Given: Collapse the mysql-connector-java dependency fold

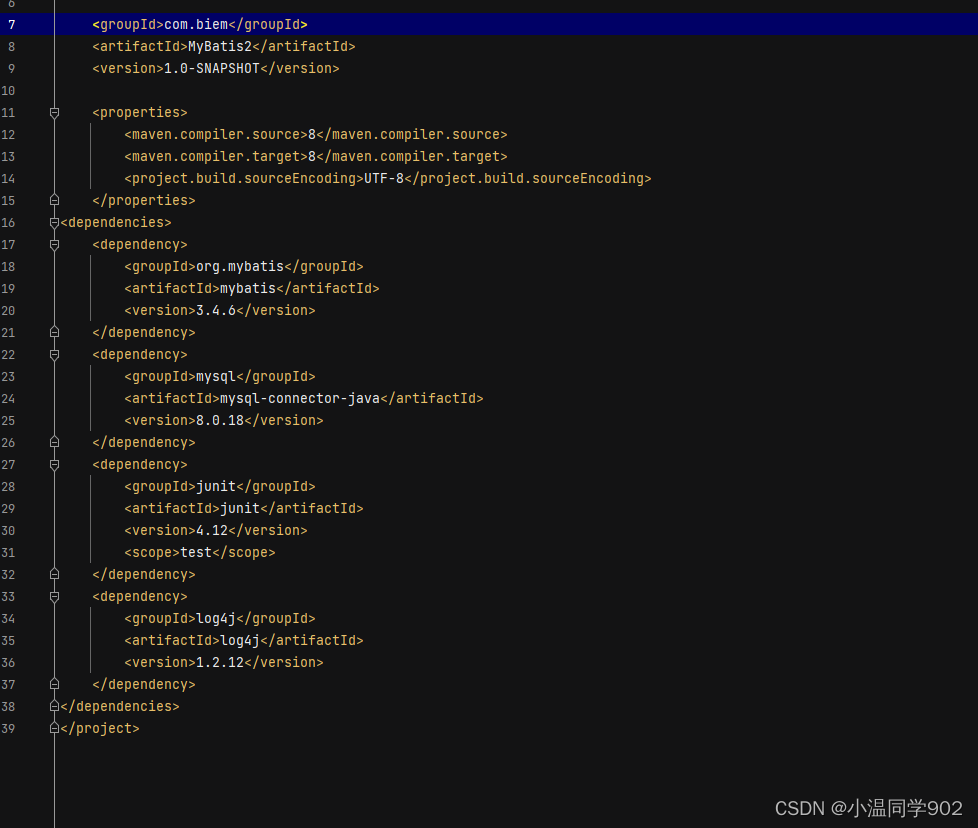Looking at the screenshot, I should point(54,354).
